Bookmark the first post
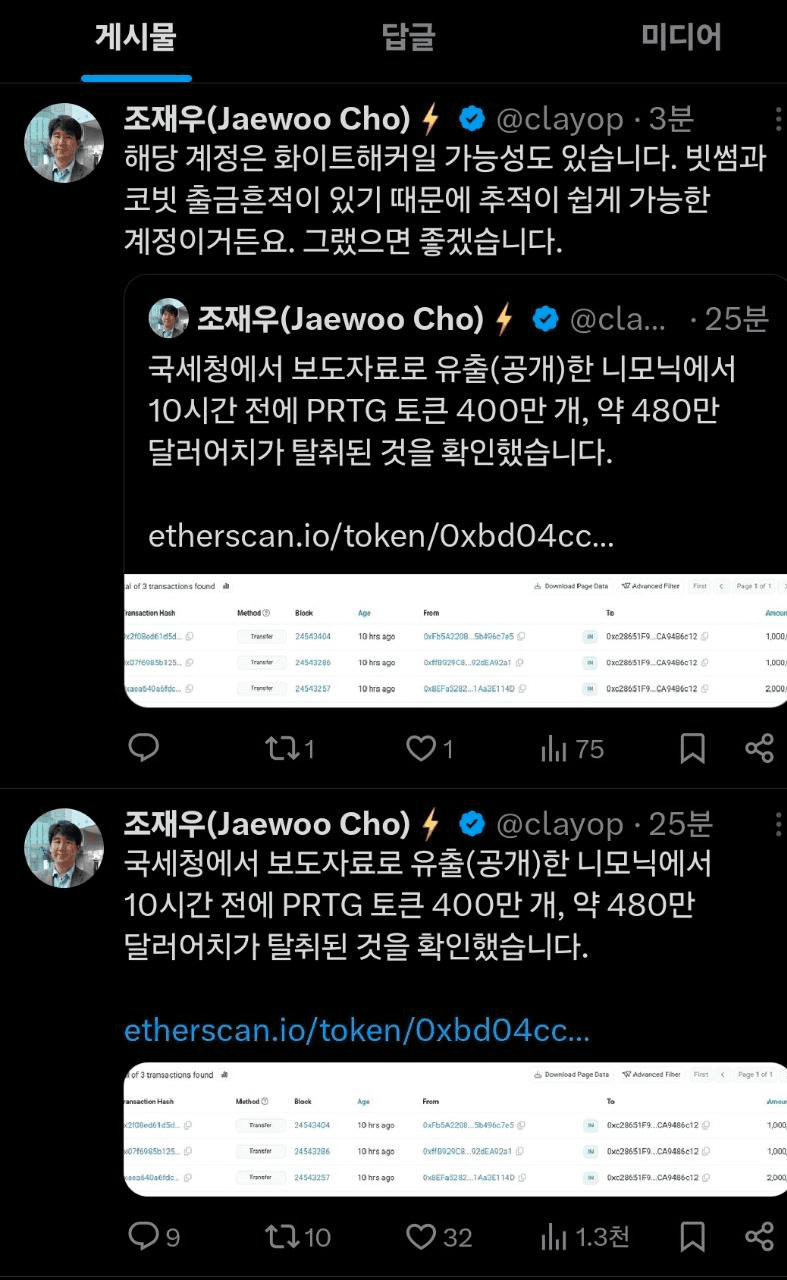 tap(692, 748)
